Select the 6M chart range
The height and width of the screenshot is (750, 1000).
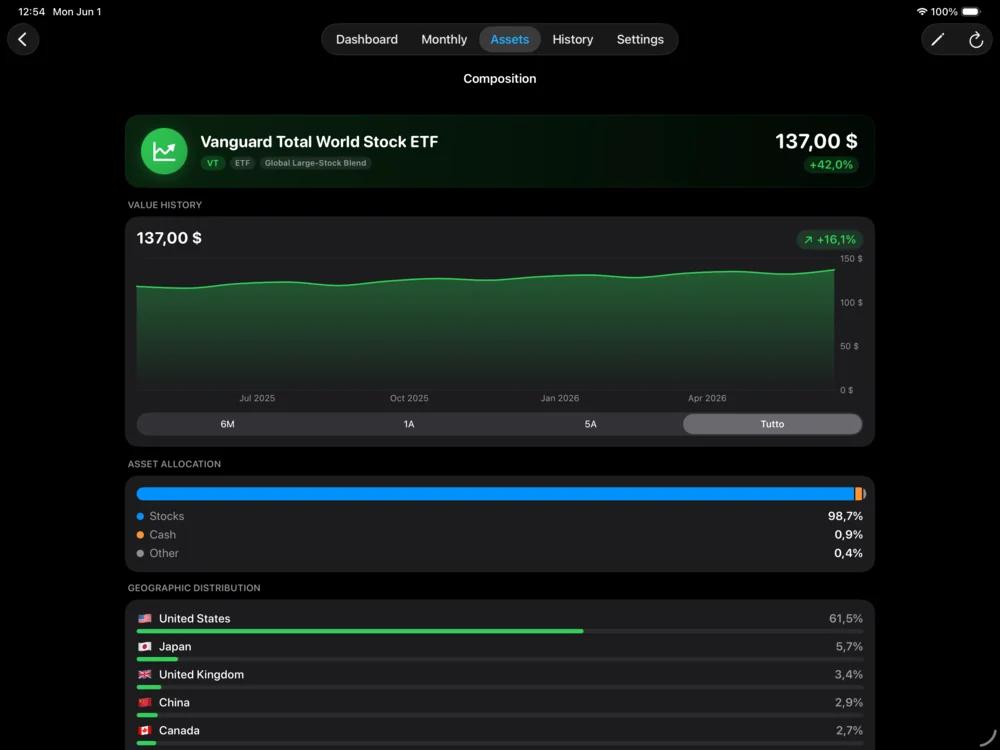pos(228,424)
